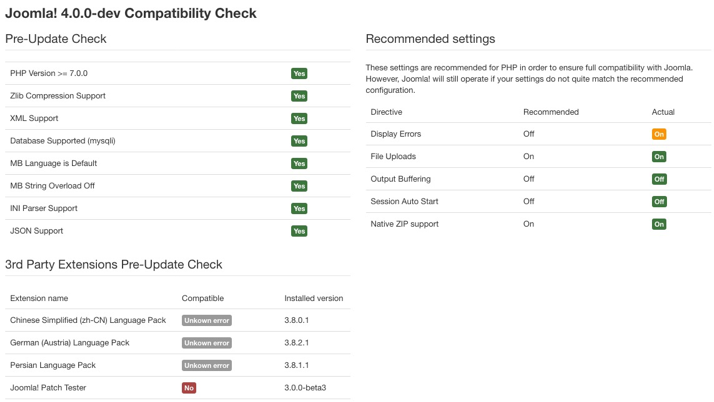Screen dimensions: 714x402
Task: Click the Directive column header
Action: tap(386, 112)
